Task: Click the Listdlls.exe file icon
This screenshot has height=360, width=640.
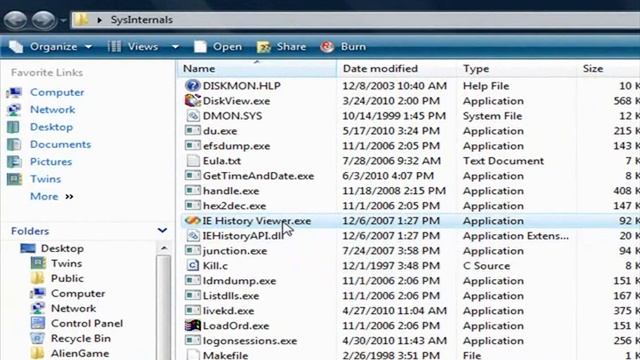Action: (192, 296)
